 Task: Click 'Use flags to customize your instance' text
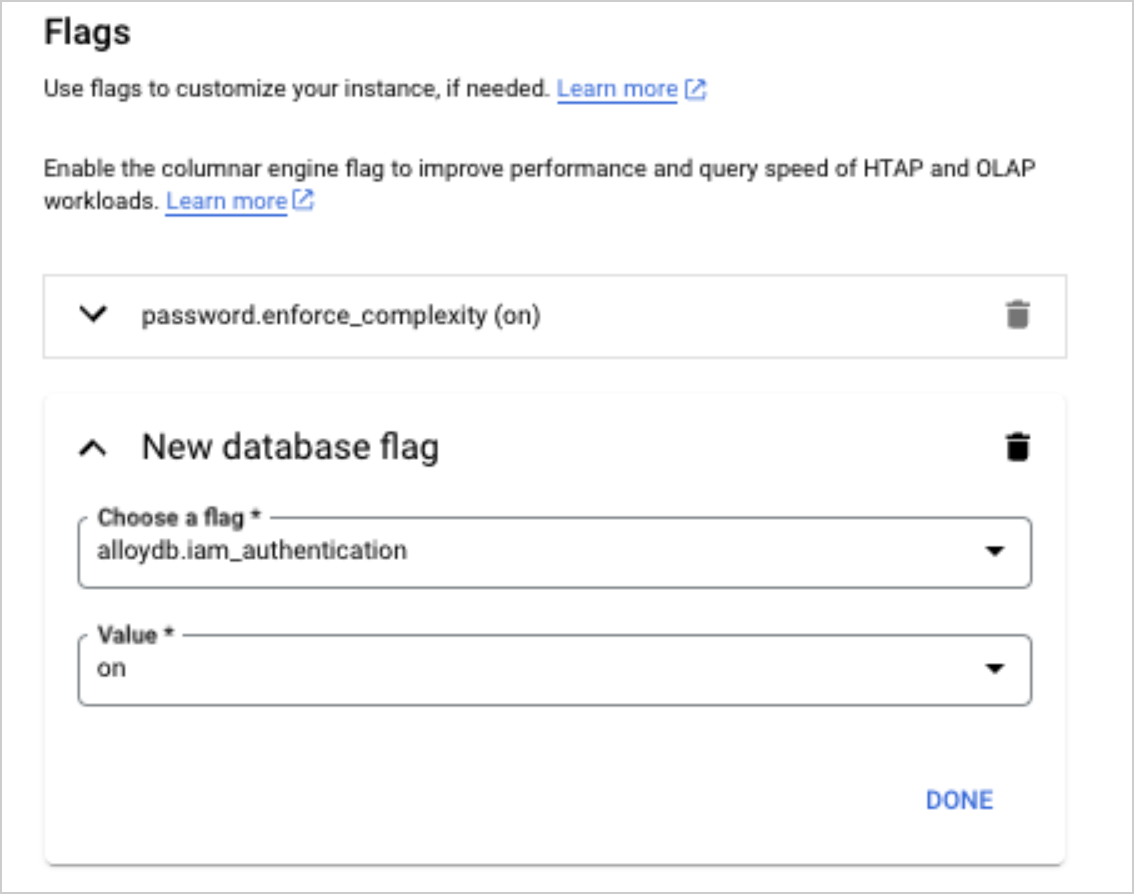coord(296,89)
